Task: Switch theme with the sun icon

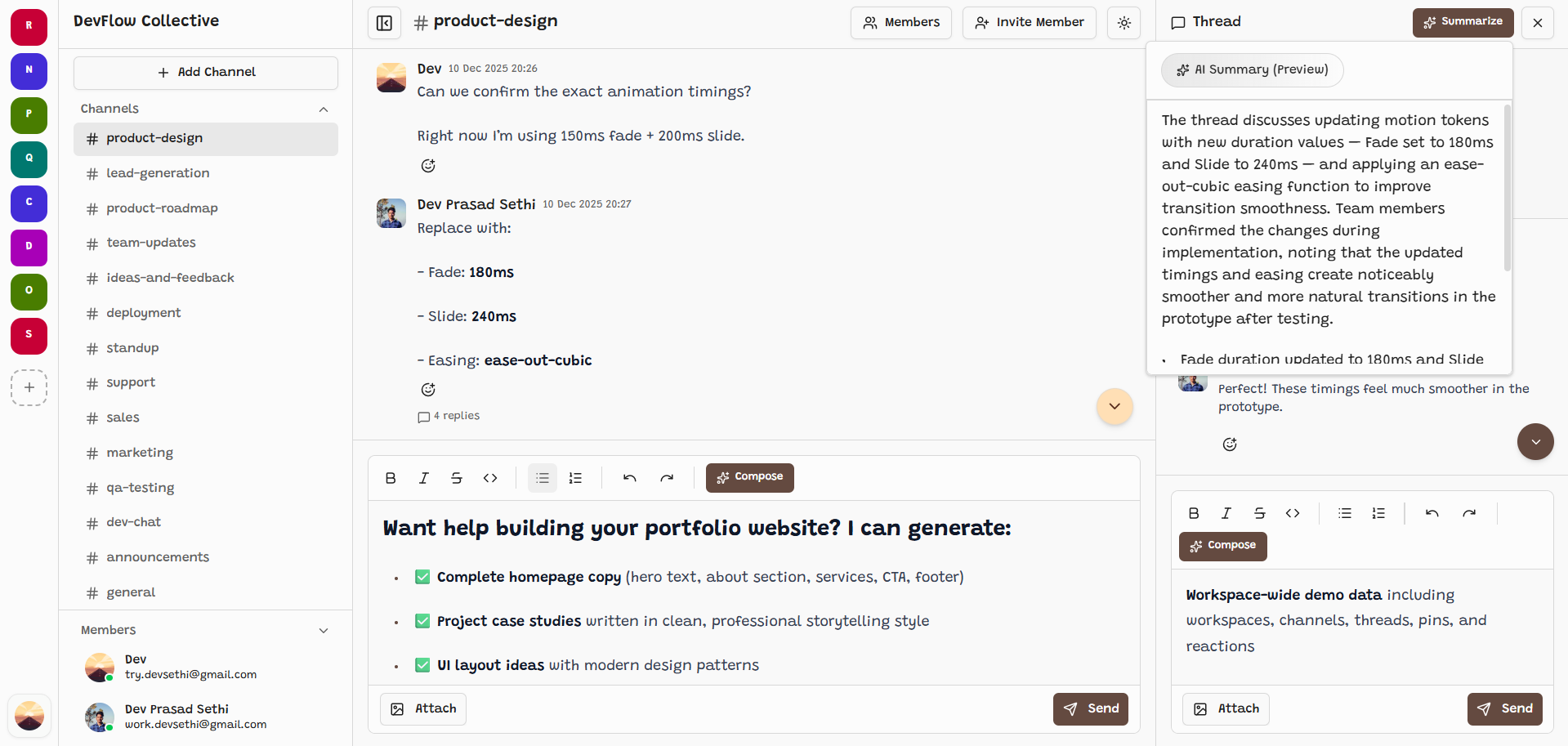Action: click(1124, 23)
